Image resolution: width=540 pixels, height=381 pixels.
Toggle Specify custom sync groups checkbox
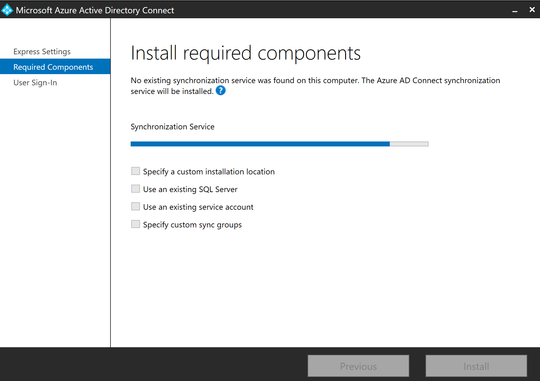click(135, 224)
